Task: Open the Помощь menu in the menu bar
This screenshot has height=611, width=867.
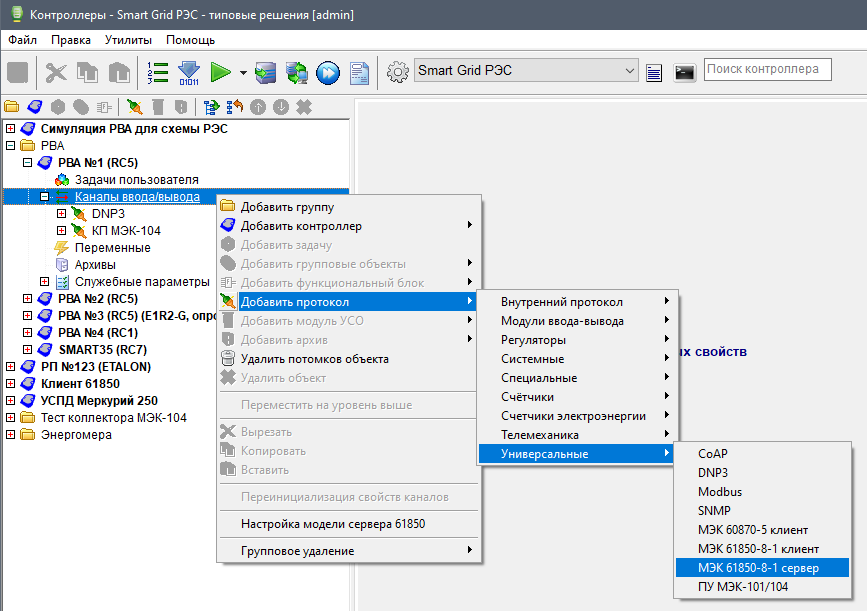Action: [190, 40]
